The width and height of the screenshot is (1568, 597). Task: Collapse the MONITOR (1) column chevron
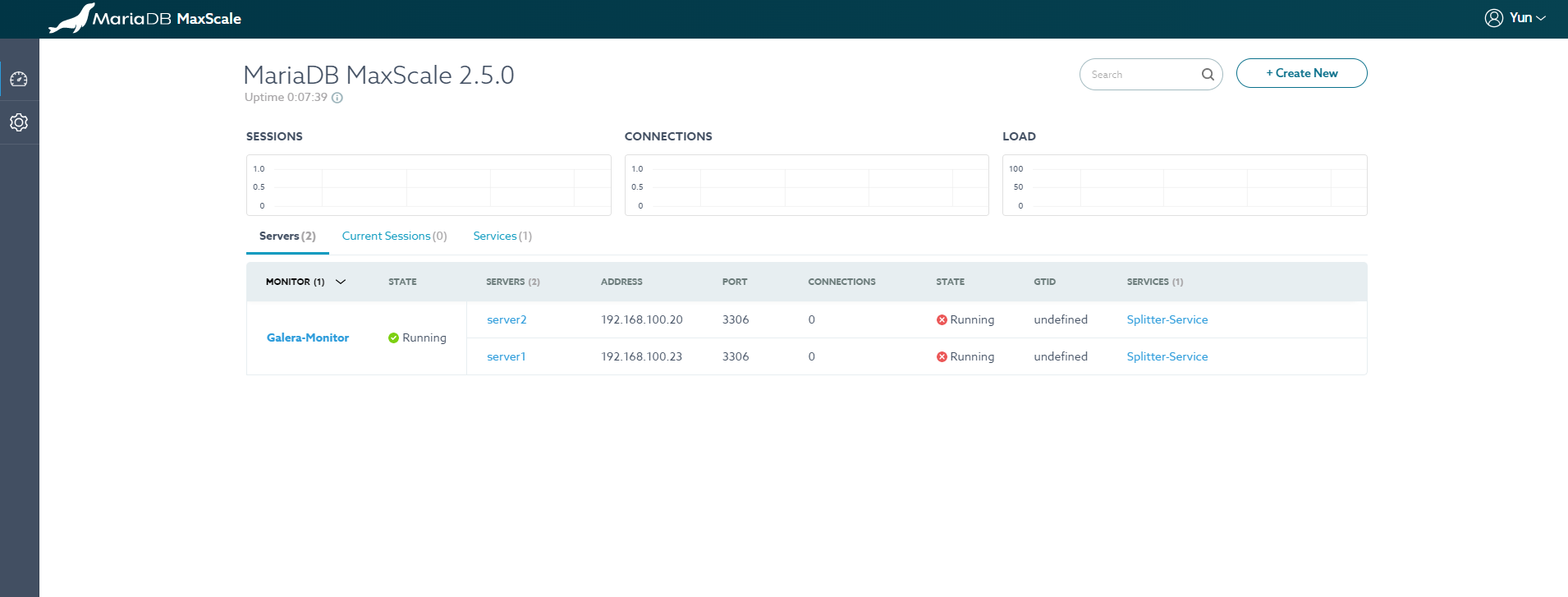[341, 282]
